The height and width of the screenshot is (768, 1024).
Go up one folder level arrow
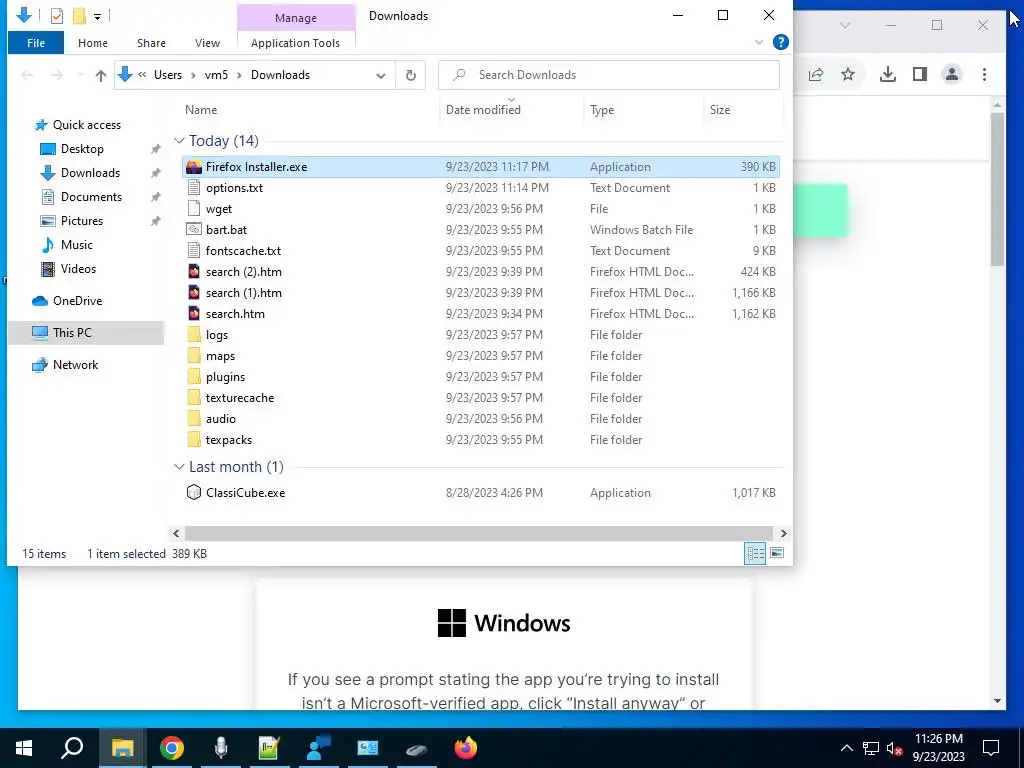(x=101, y=75)
